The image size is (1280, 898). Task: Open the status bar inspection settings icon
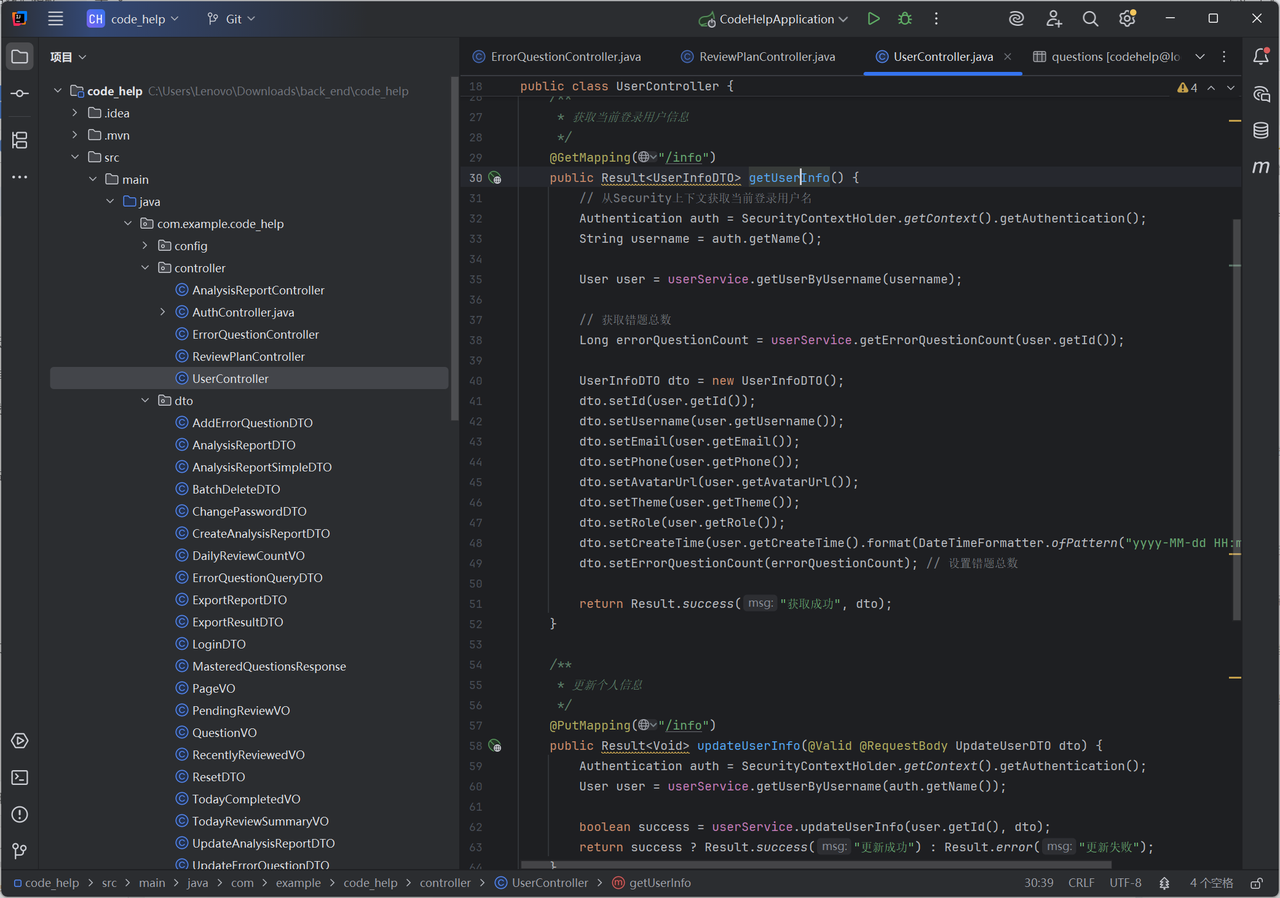(x=1164, y=883)
